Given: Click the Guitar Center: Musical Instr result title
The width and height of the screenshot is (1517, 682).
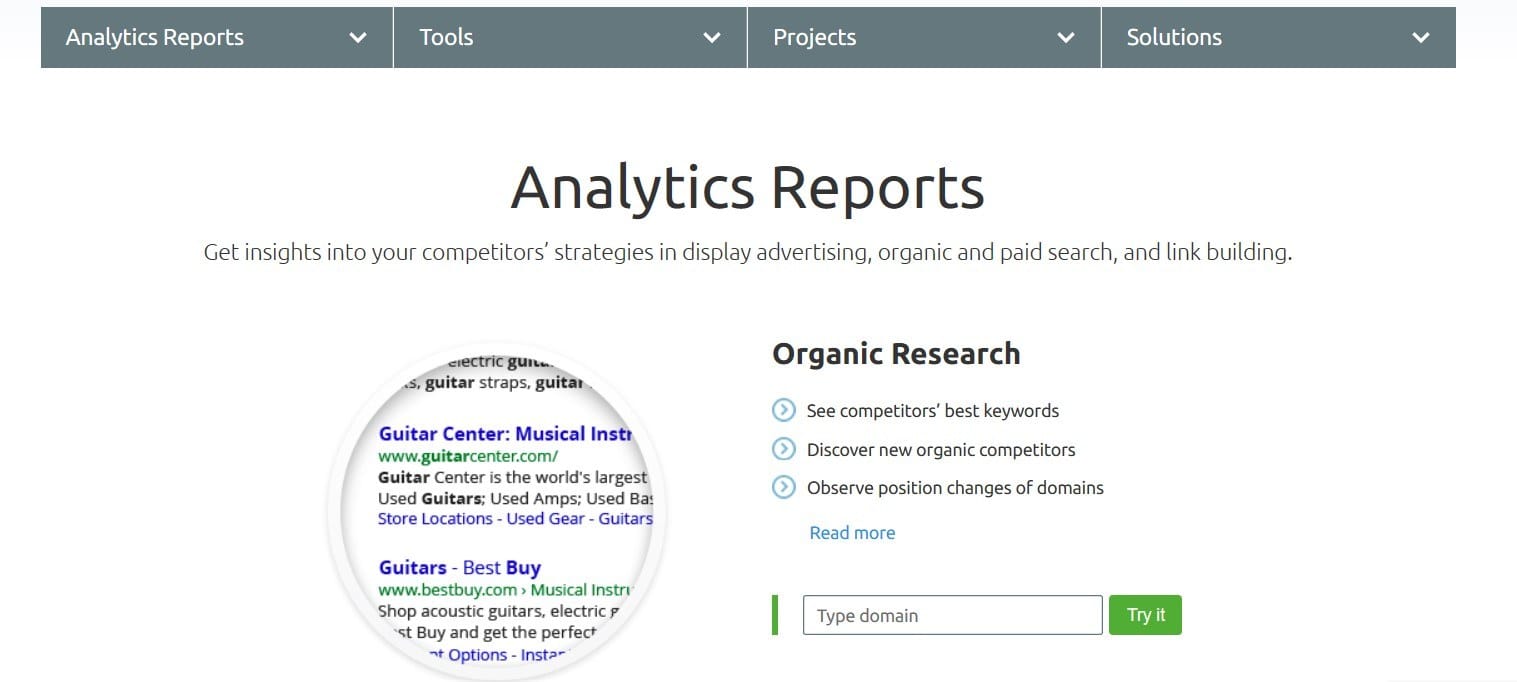Looking at the screenshot, I should (x=506, y=434).
